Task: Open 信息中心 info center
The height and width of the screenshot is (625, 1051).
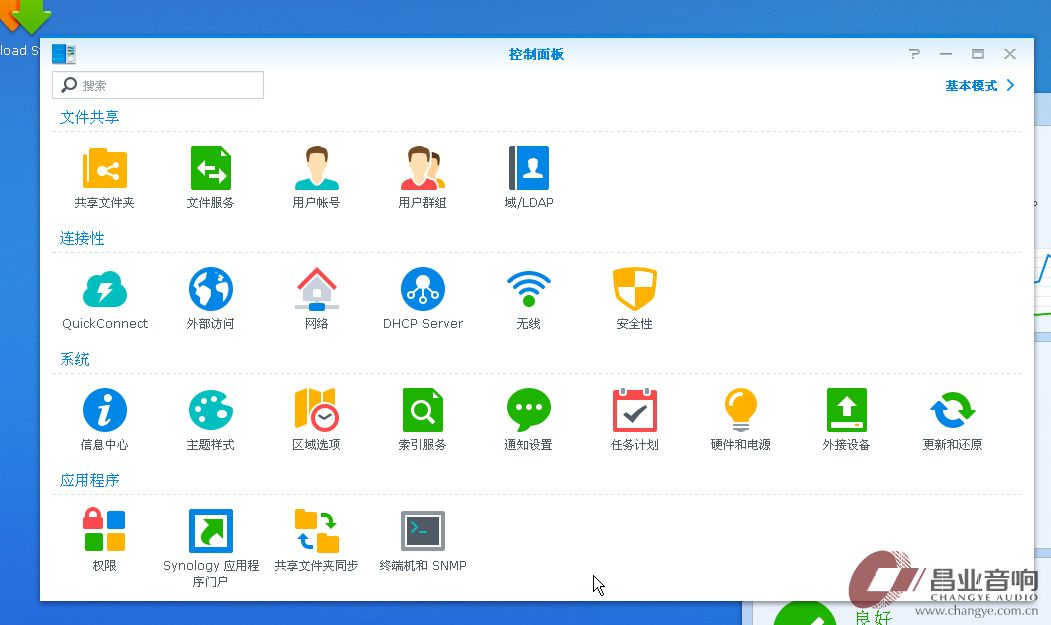Action: coord(105,410)
